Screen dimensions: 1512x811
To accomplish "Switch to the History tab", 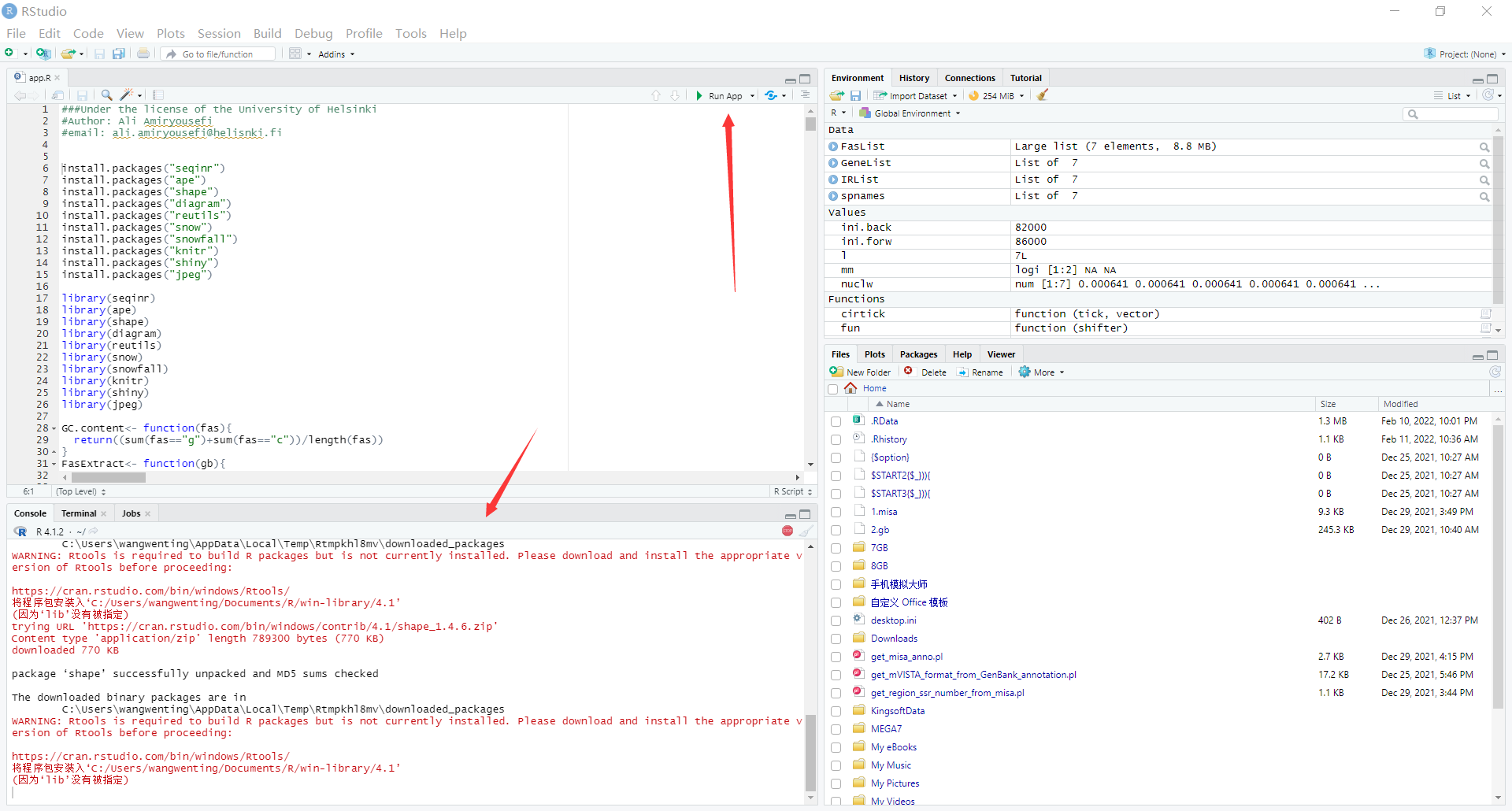I will pyautogui.click(x=914, y=78).
